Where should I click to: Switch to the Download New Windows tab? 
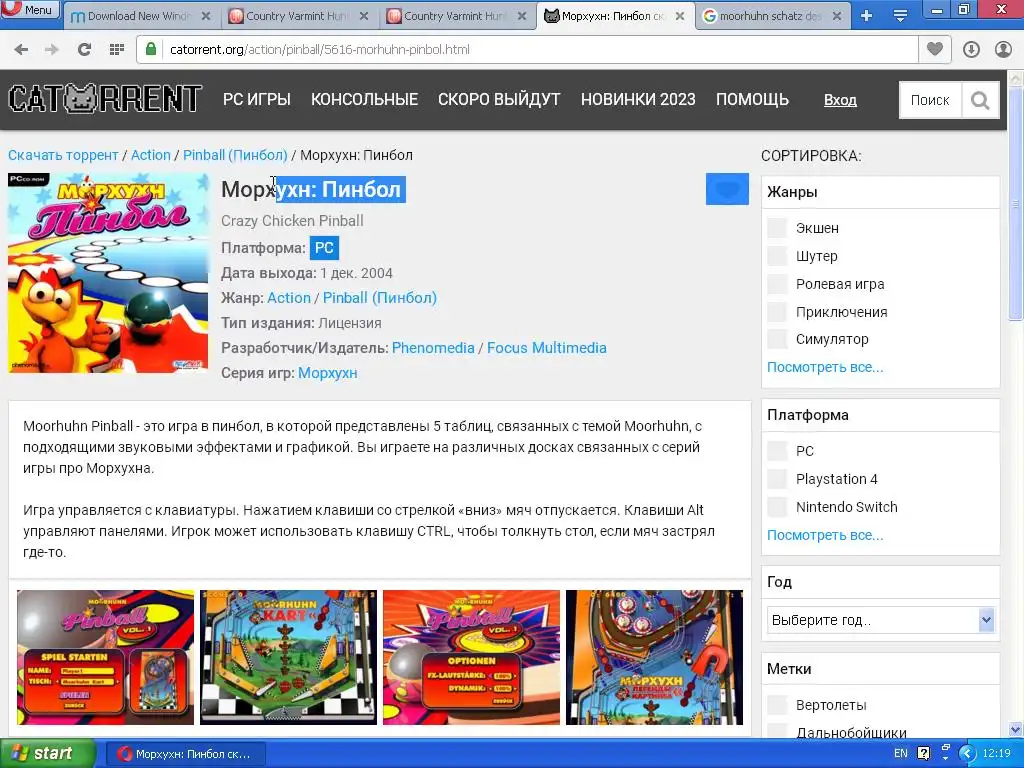click(x=140, y=16)
